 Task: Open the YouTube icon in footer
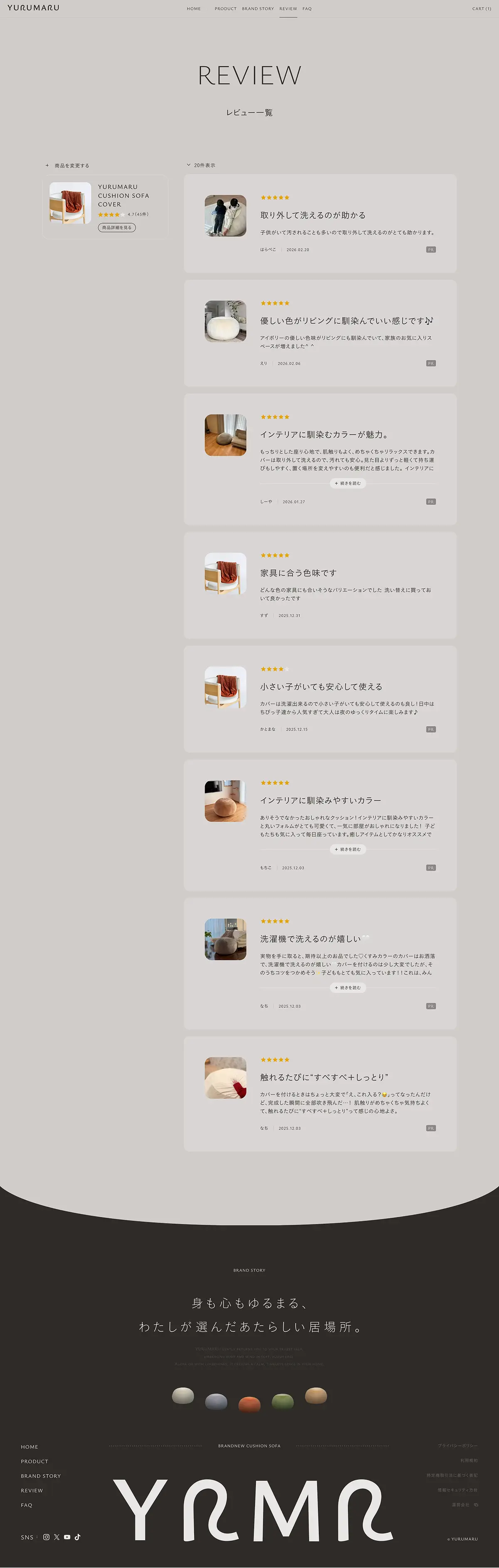67,1537
